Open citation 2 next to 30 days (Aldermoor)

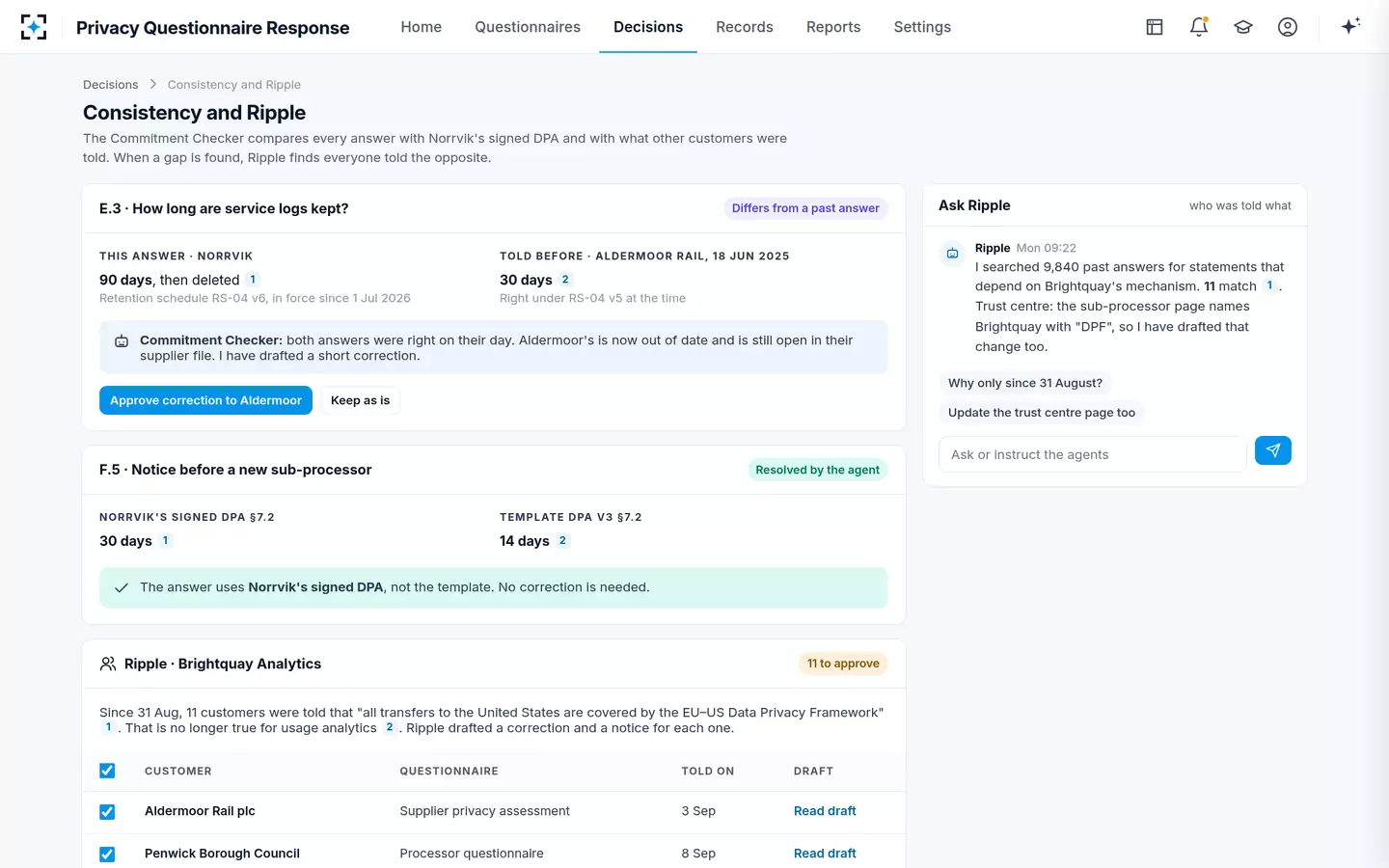coord(565,280)
